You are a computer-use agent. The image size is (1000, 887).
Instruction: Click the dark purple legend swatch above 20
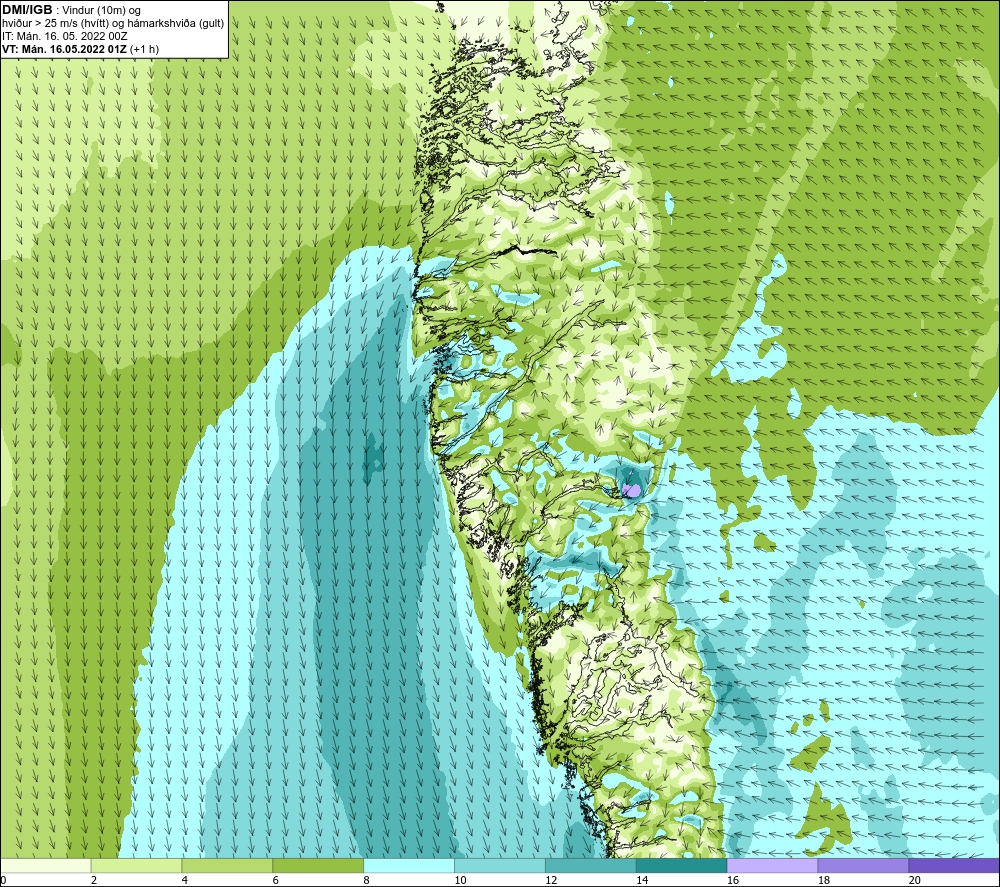pos(954,866)
